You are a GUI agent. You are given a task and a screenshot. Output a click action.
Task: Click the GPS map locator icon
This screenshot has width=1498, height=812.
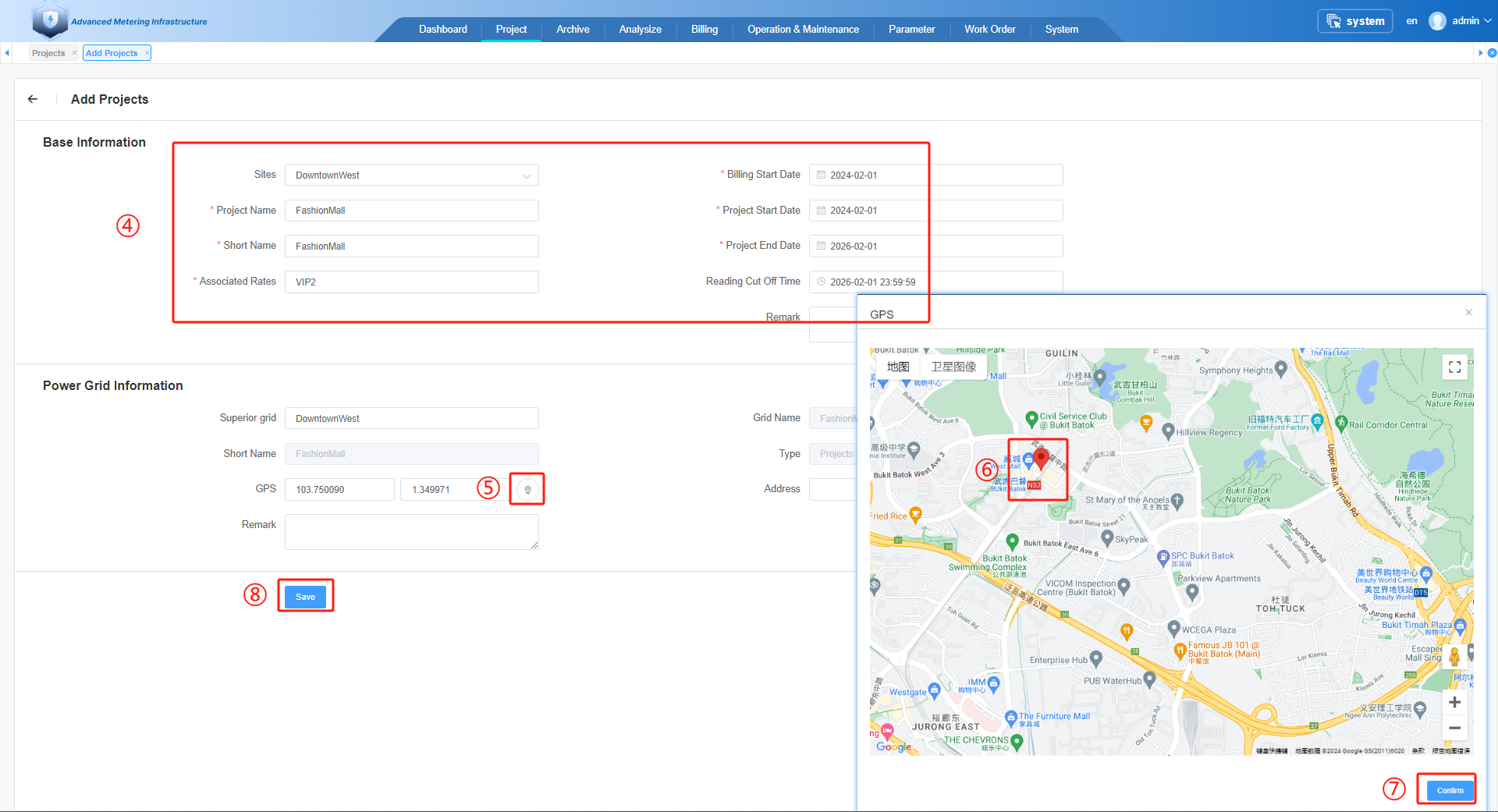[527, 490]
